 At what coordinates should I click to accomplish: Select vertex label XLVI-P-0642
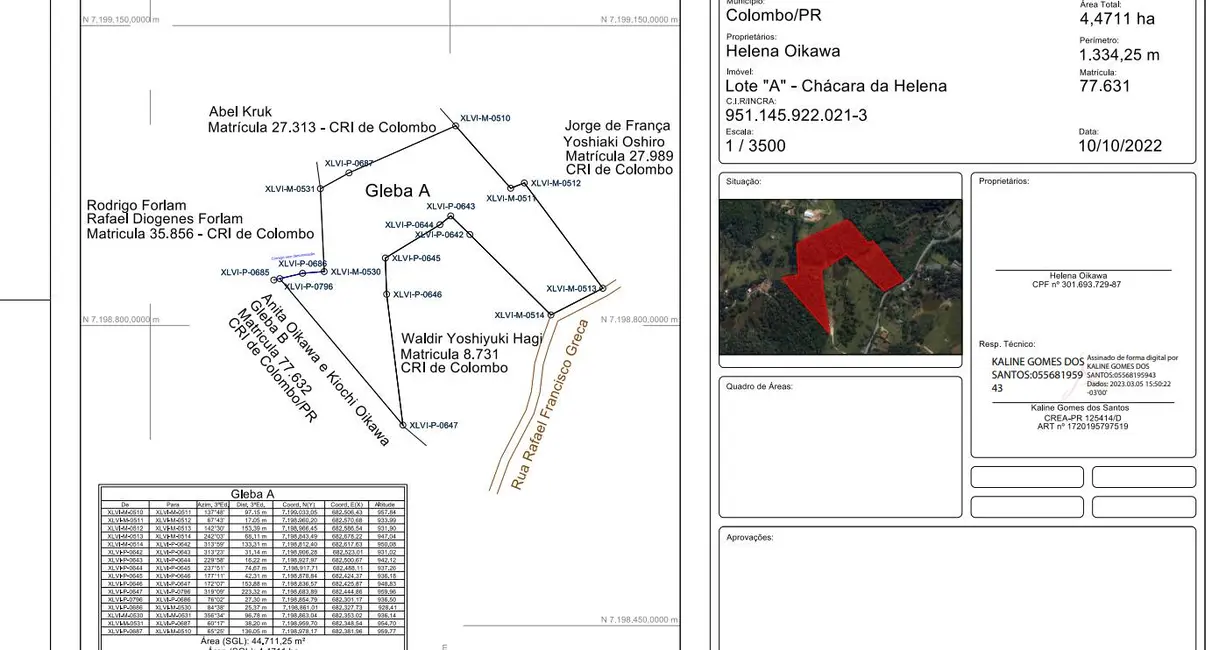tap(439, 234)
